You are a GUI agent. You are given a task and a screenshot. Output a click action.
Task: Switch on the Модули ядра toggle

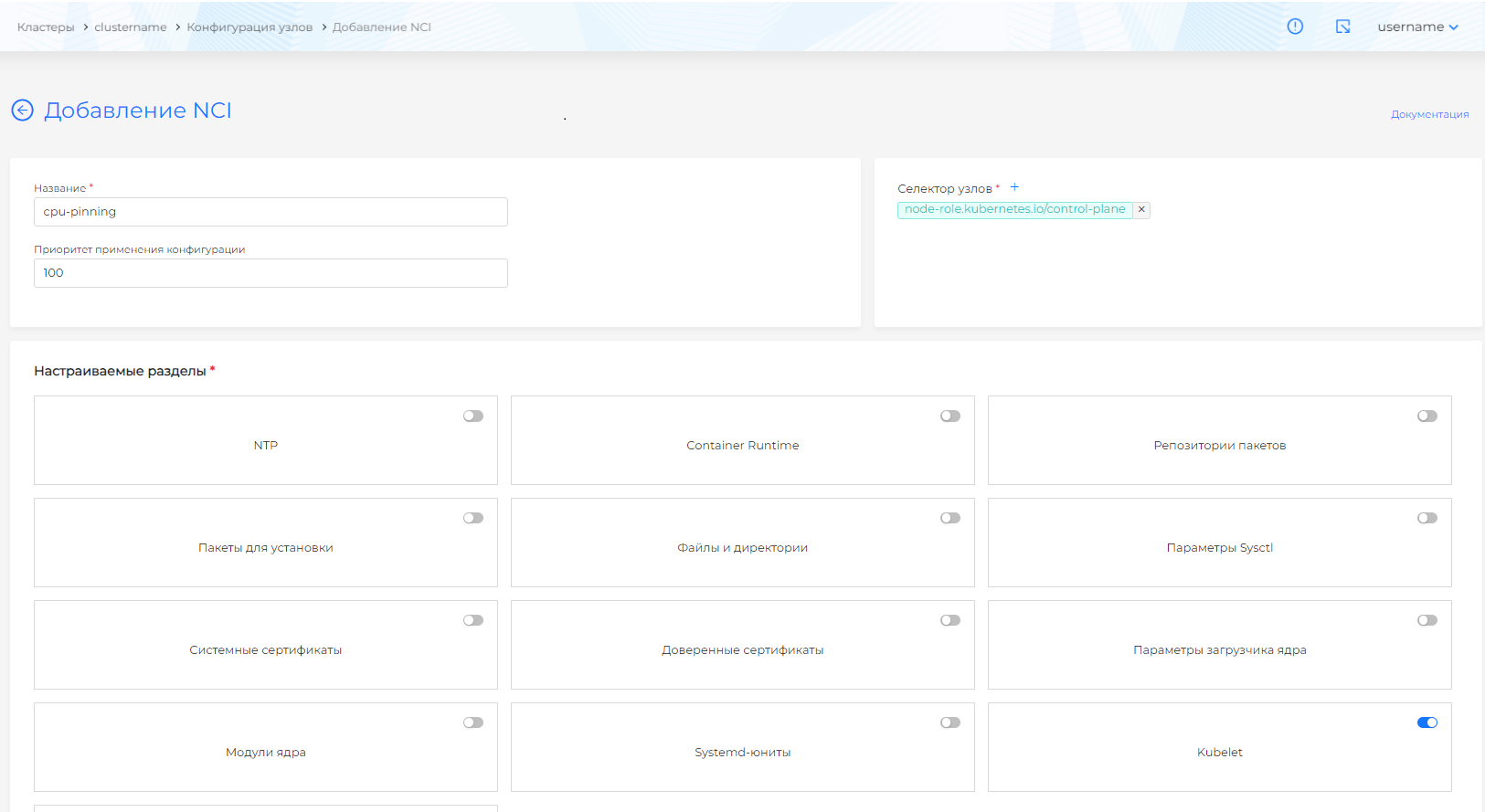click(x=472, y=722)
